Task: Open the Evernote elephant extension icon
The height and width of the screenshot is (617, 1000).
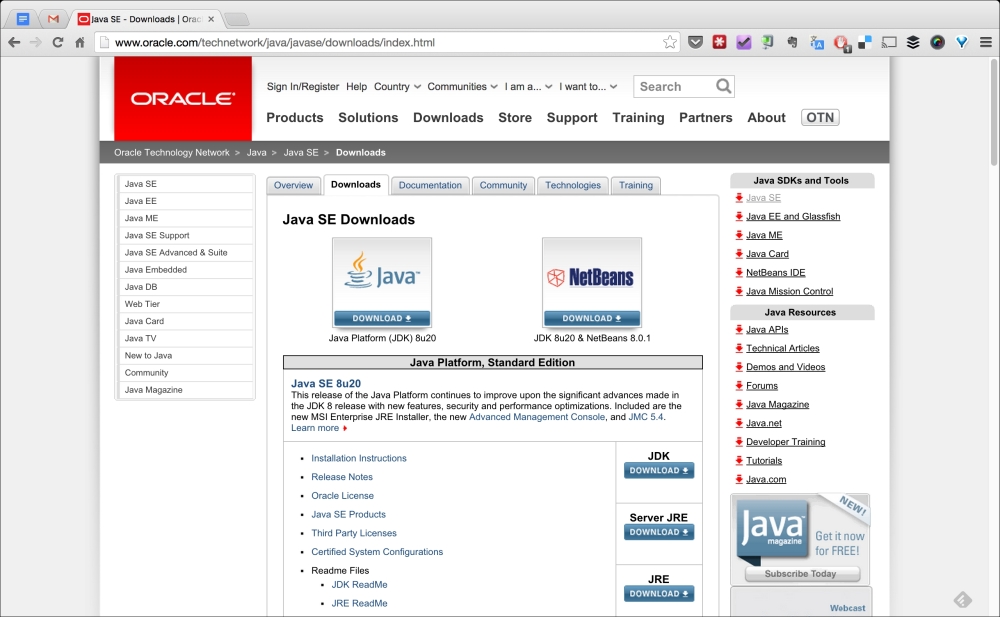Action: click(792, 43)
